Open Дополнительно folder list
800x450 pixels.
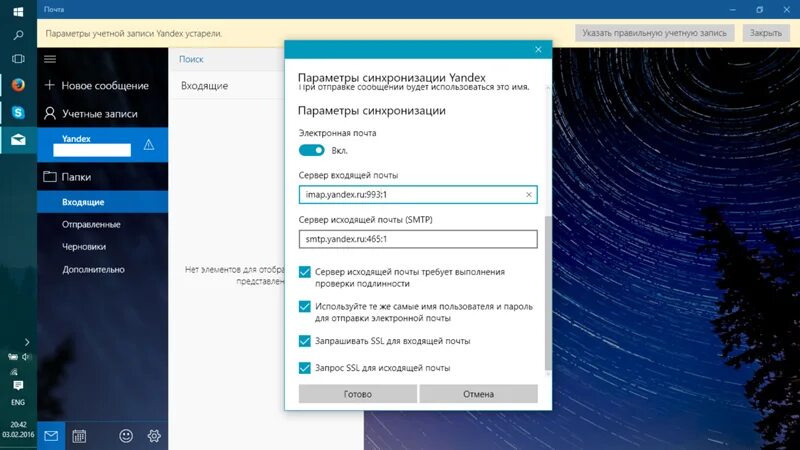click(x=93, y=269)
